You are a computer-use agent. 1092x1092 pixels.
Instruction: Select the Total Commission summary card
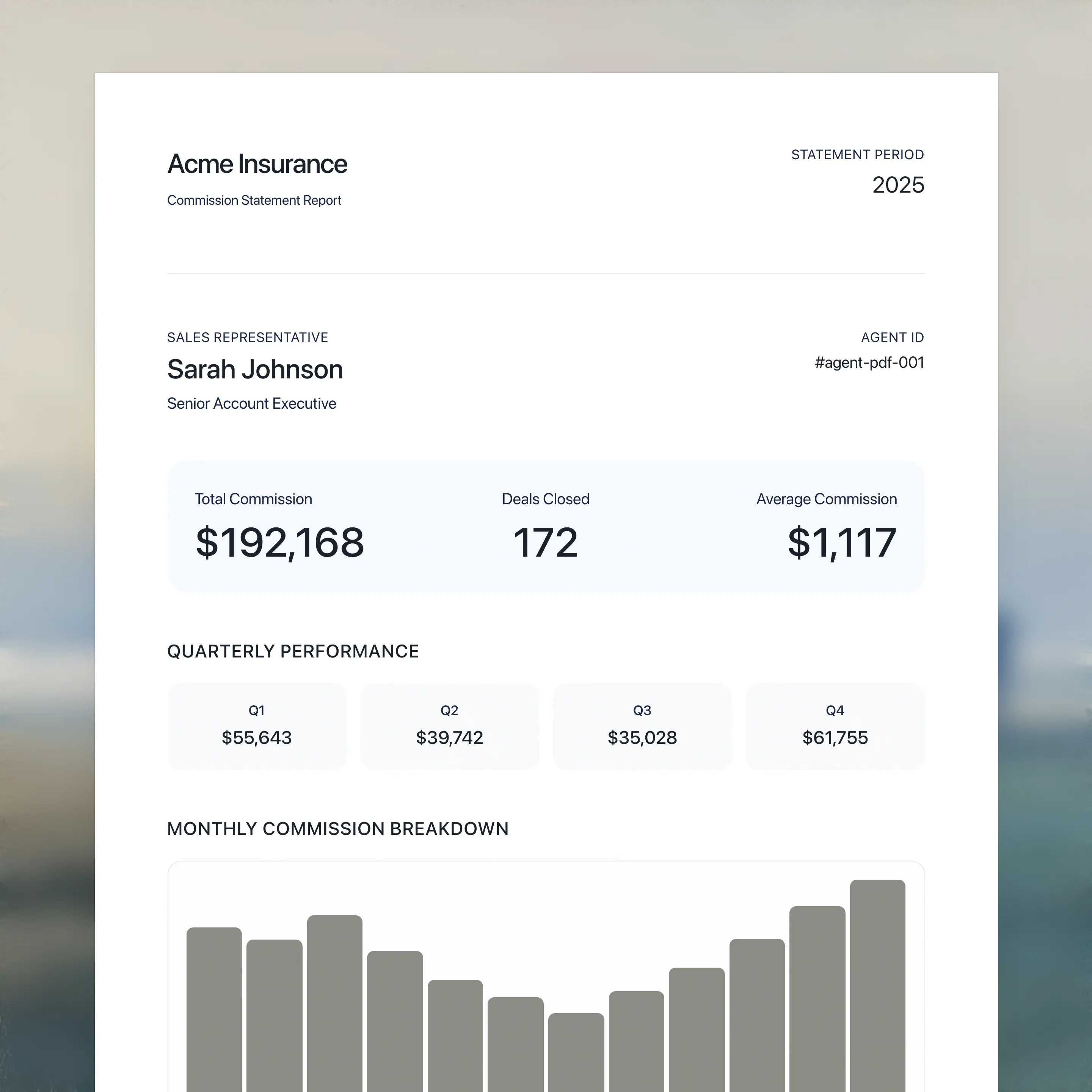[x=280, y=526]
